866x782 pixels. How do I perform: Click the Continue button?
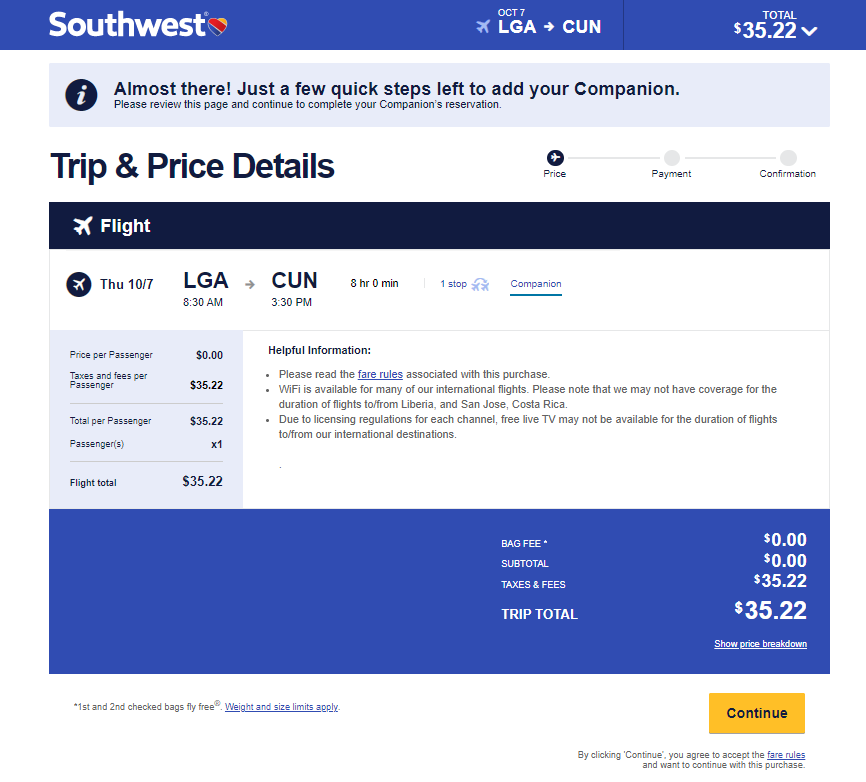(x=756, y=713)
